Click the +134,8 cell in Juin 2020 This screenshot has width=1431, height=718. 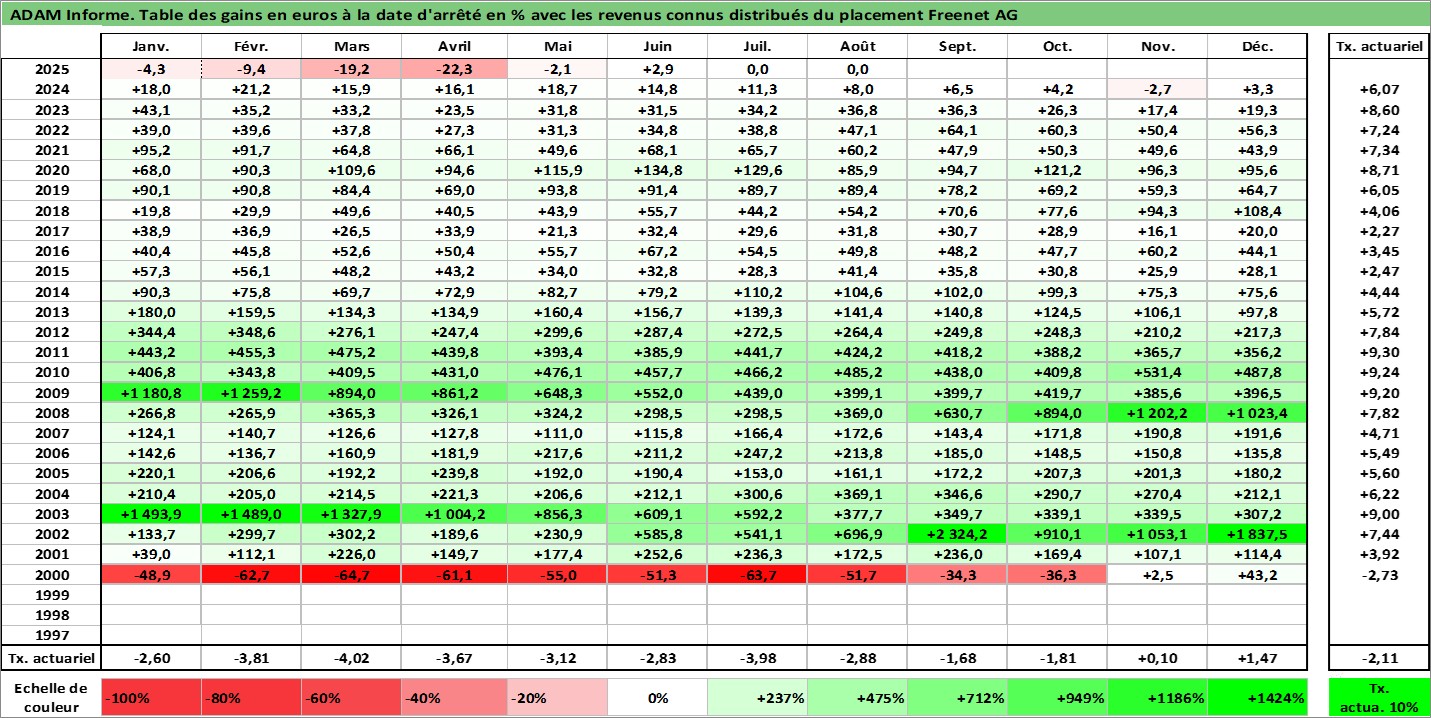(657, 170)
